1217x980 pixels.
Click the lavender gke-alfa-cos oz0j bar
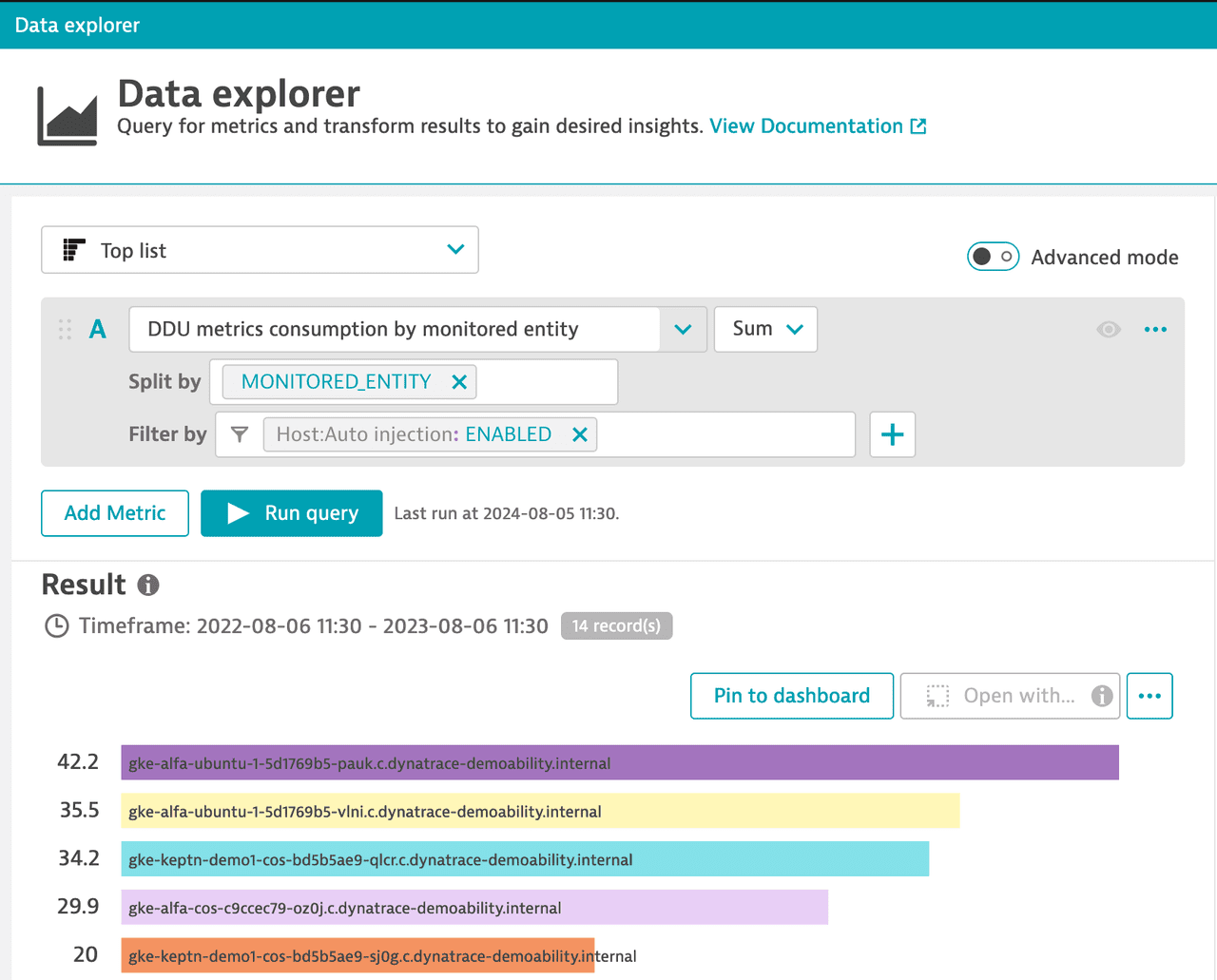pos(474,908)
